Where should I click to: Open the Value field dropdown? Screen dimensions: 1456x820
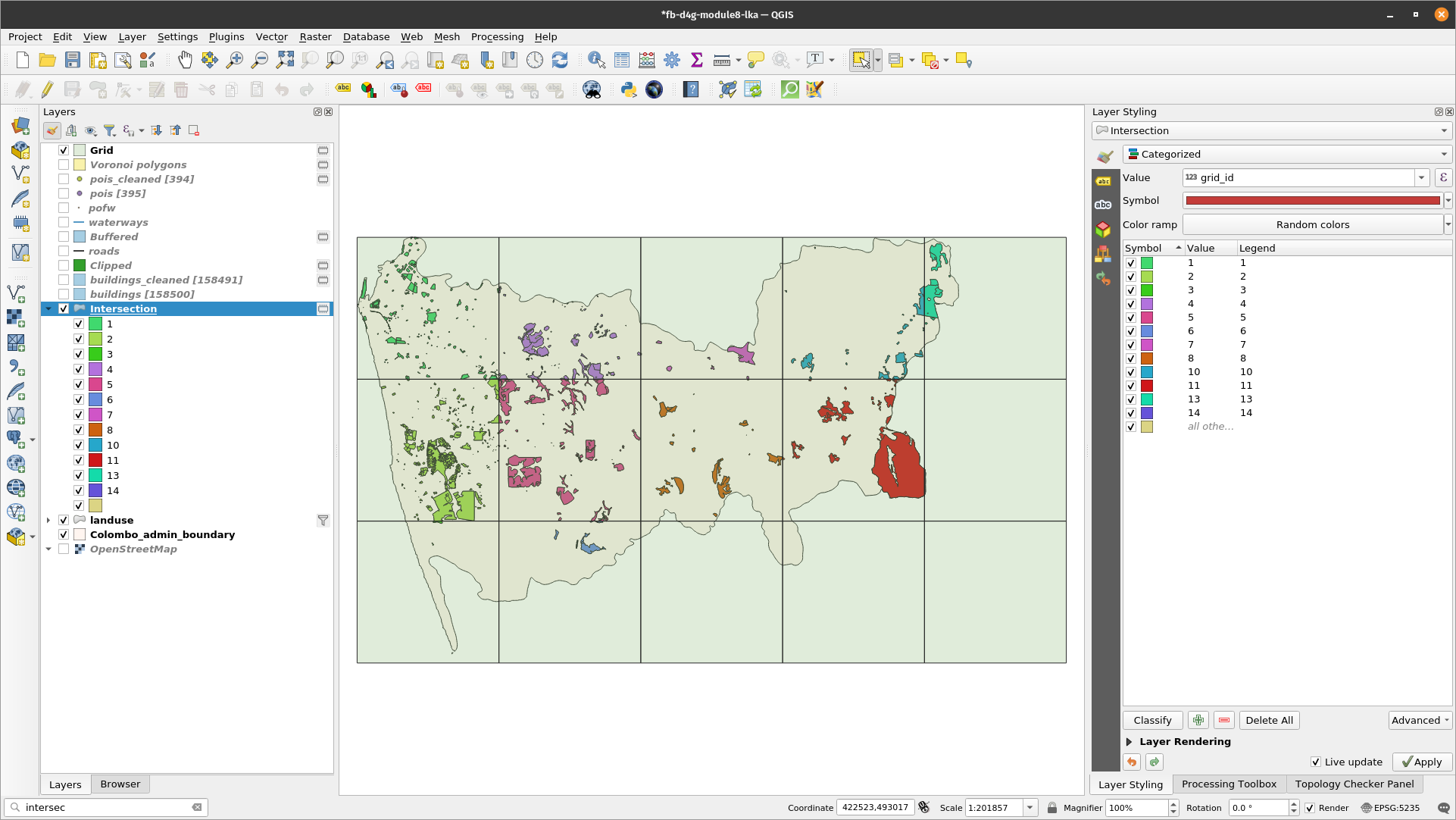1420,177
